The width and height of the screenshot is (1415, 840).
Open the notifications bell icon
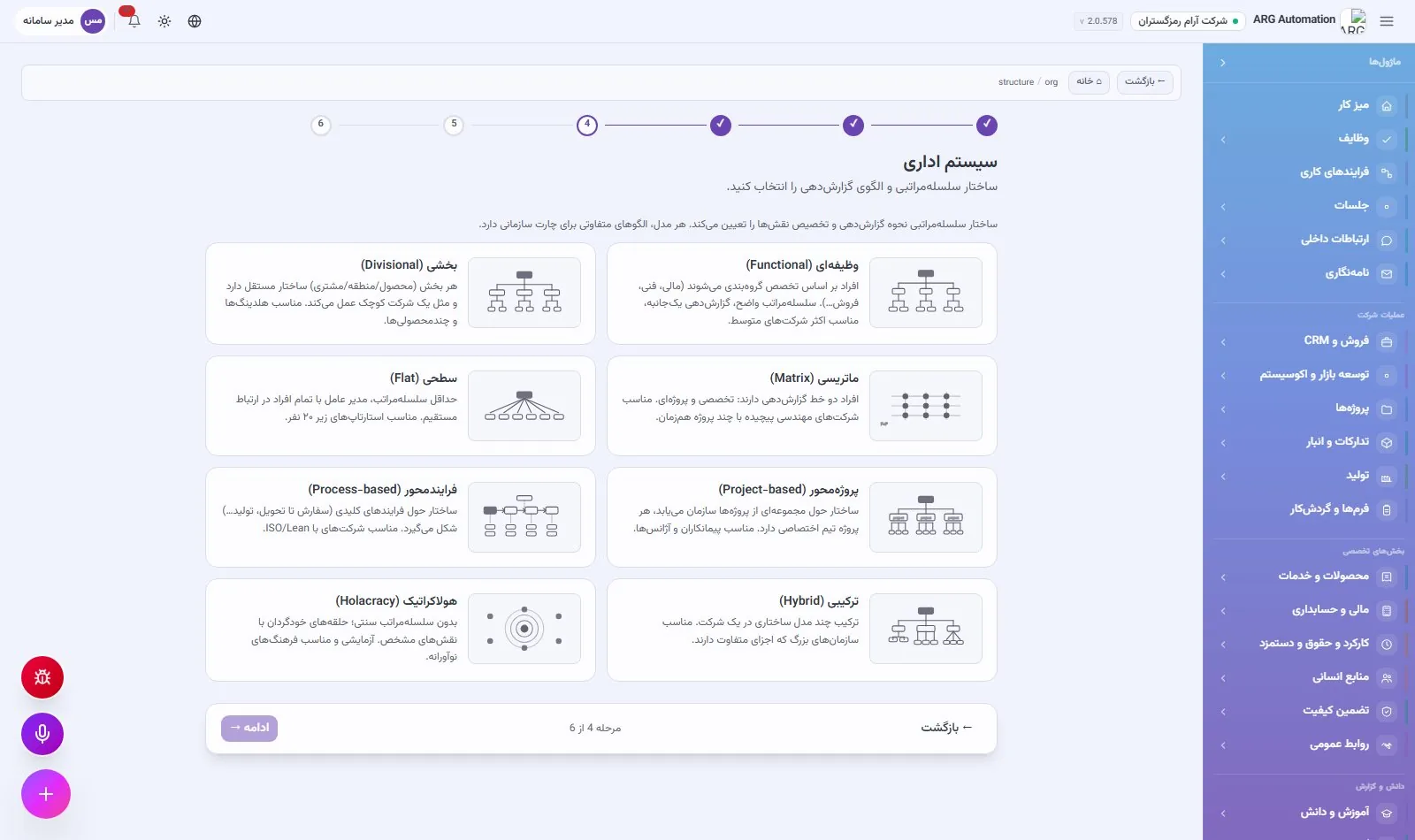click(134, 21)
